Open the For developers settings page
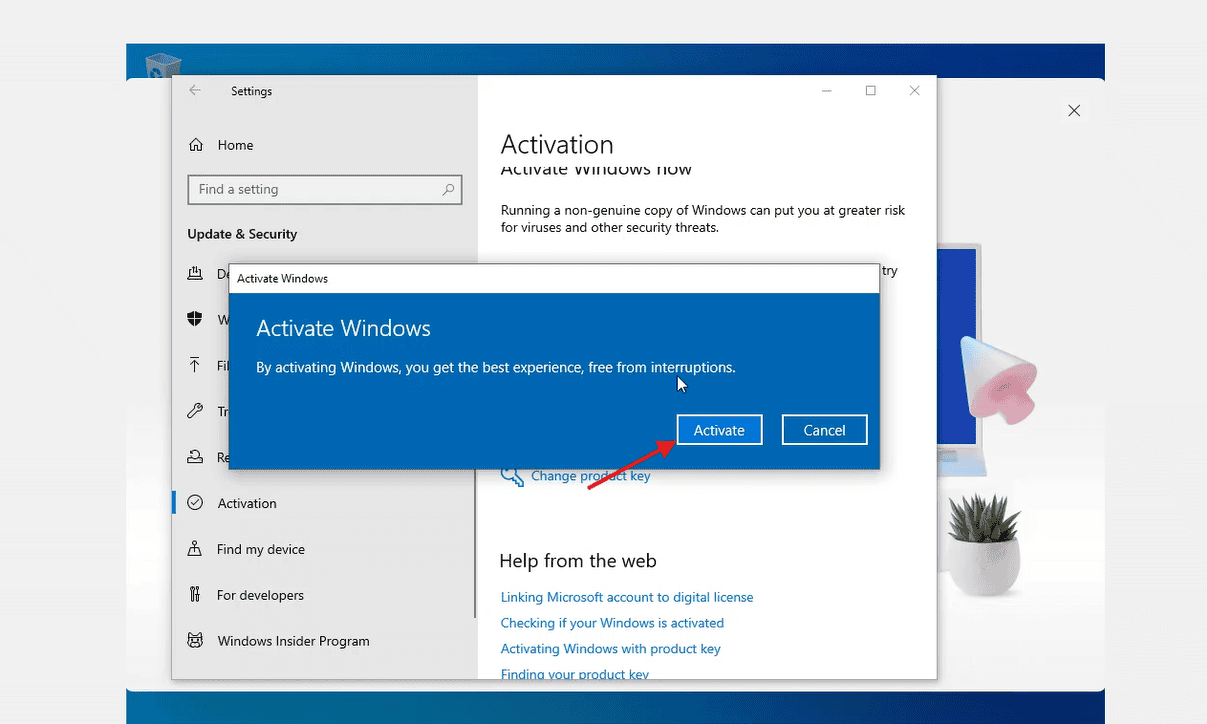The image size is (1207, 724). pyautogui.click(x=260, y=595)
